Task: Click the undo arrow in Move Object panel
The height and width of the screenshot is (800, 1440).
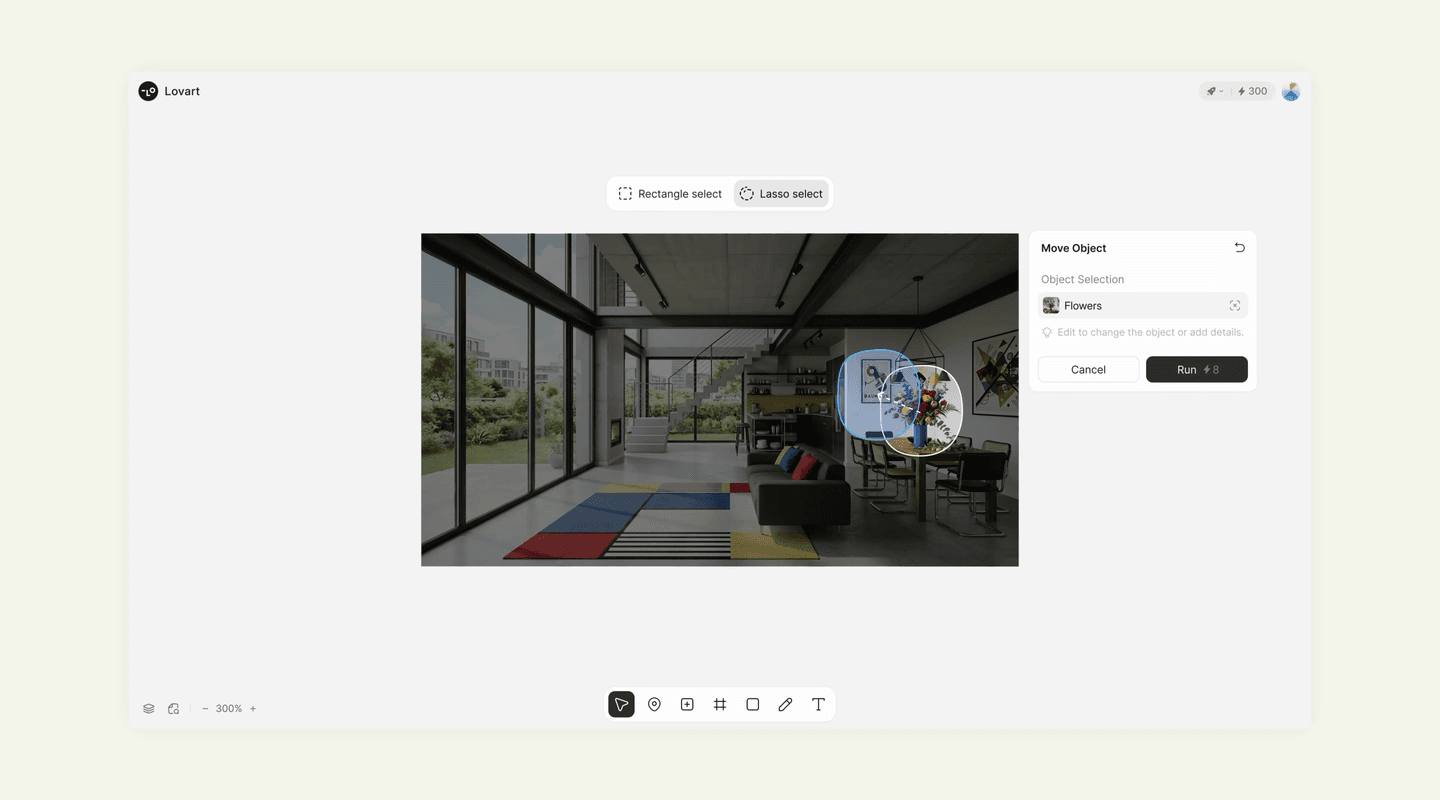Action: click(1239, 248)
